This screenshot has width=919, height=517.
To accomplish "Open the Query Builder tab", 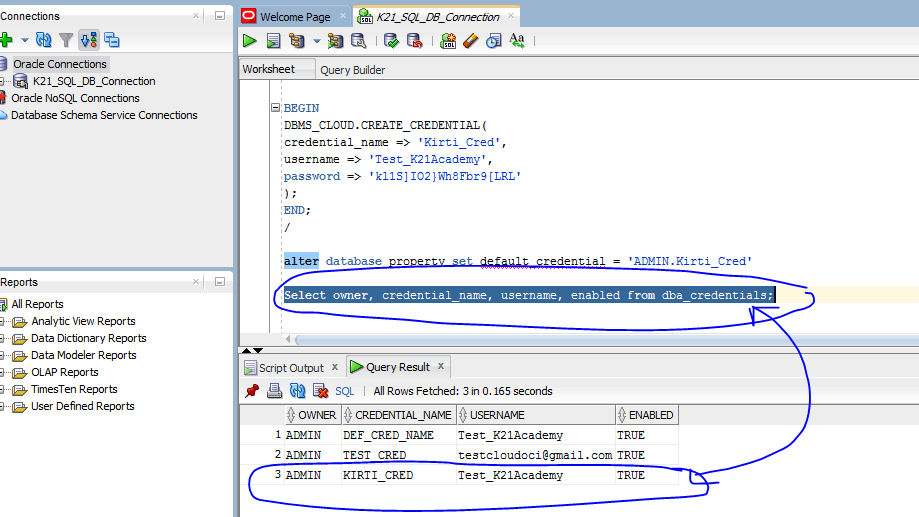I will point(352,70).
